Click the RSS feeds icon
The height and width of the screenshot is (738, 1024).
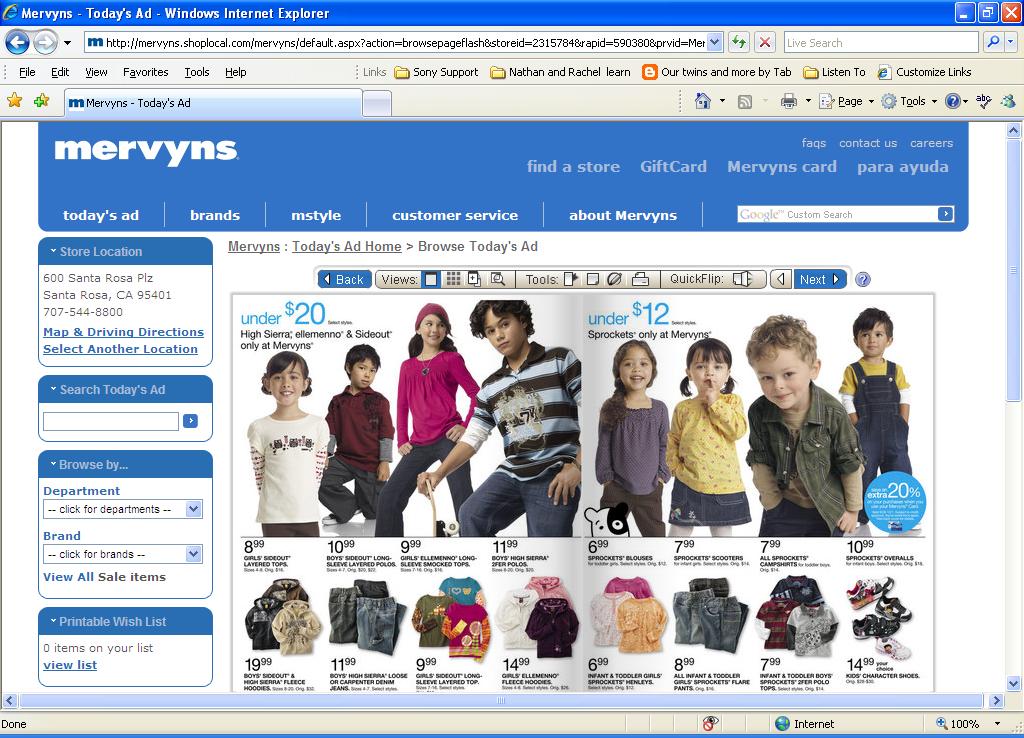click(x=744, y=101)
